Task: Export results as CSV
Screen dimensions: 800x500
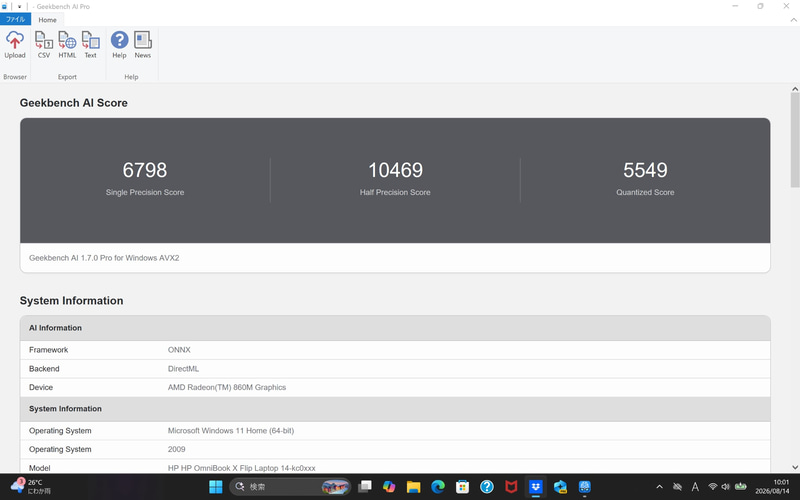Action: click(x=44, y=45)
